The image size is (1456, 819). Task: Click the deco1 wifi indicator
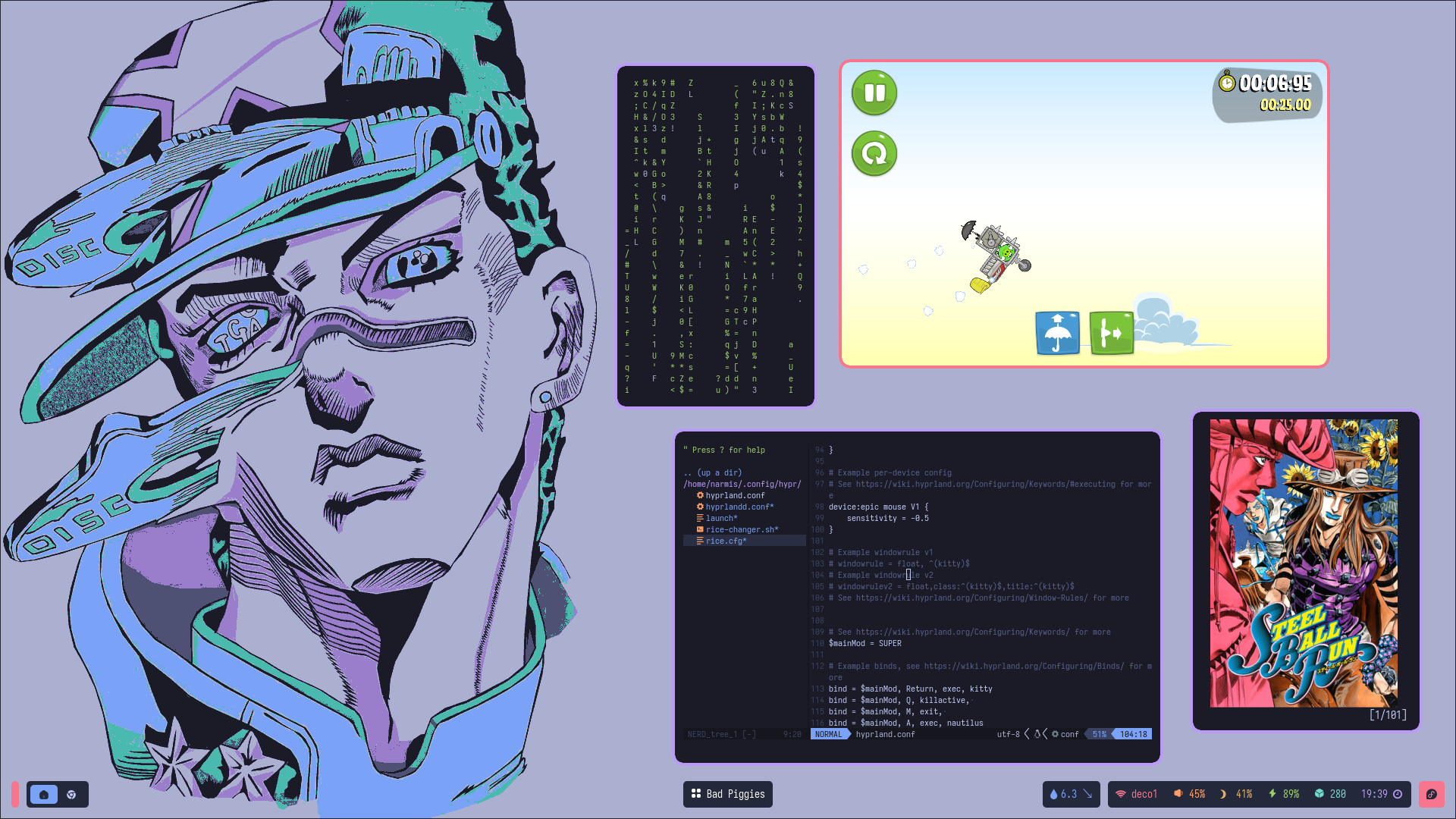tap(1136, 794)
